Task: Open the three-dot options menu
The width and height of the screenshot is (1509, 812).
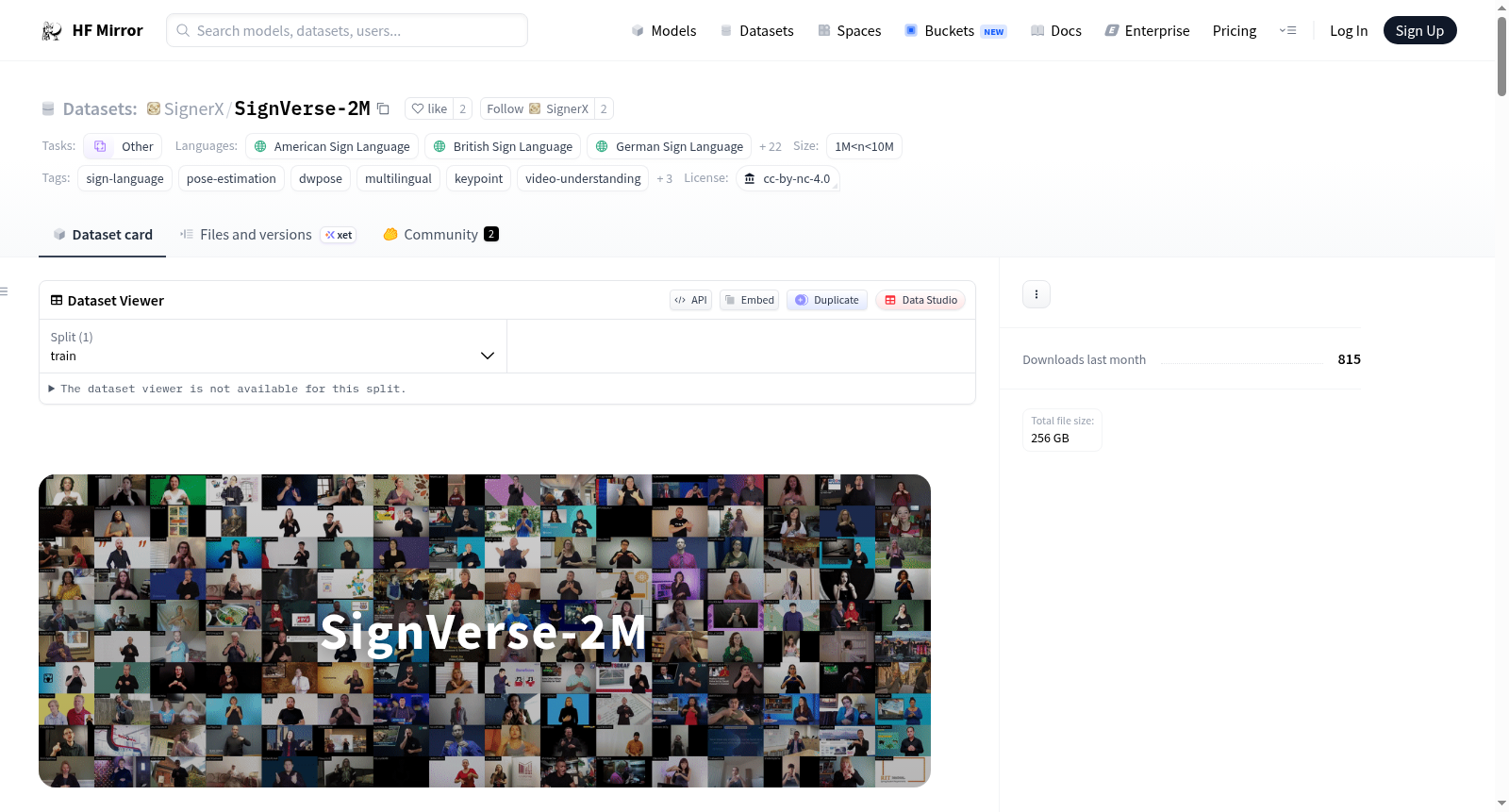Action: [x=1036, y=294]
